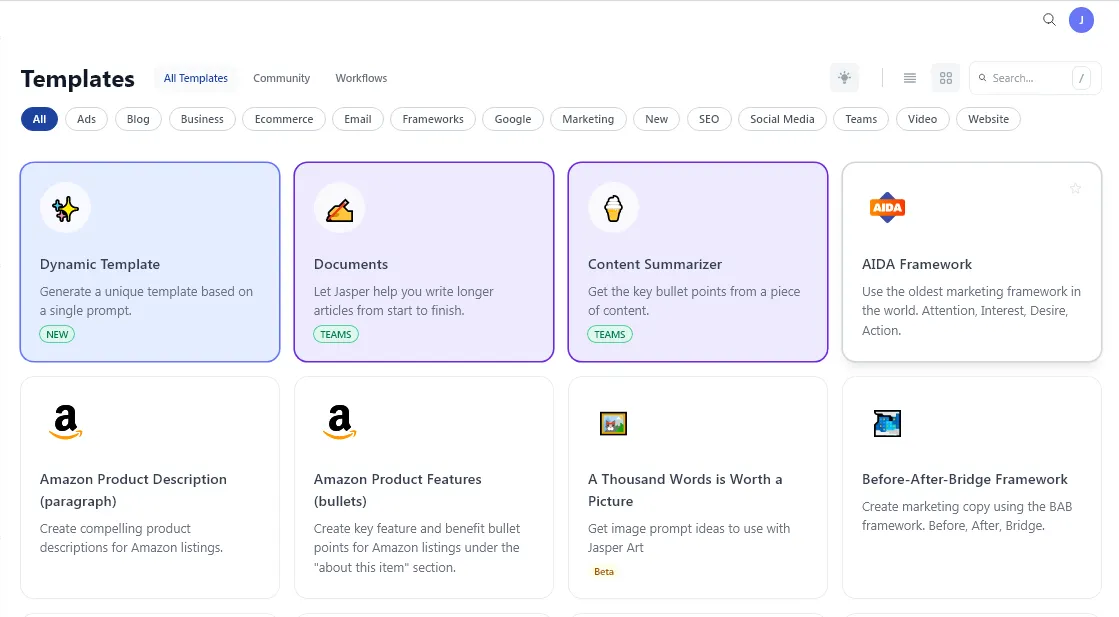Click the AIDA Framework logo icon

[887, 208]
